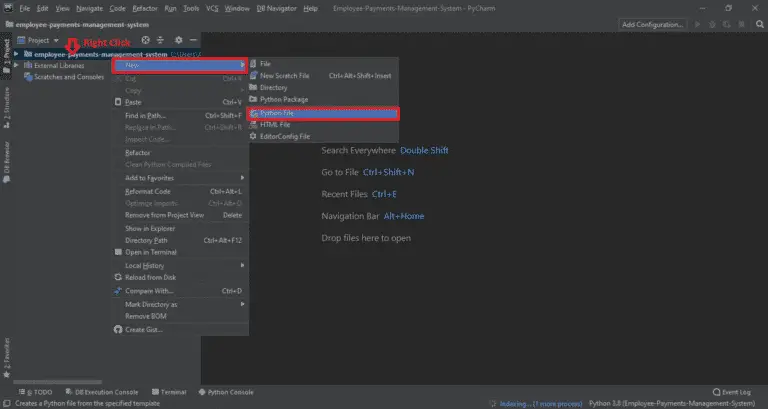Open the View menu
The width and height of the screenshot is (768, 409).
coord(62,8)
